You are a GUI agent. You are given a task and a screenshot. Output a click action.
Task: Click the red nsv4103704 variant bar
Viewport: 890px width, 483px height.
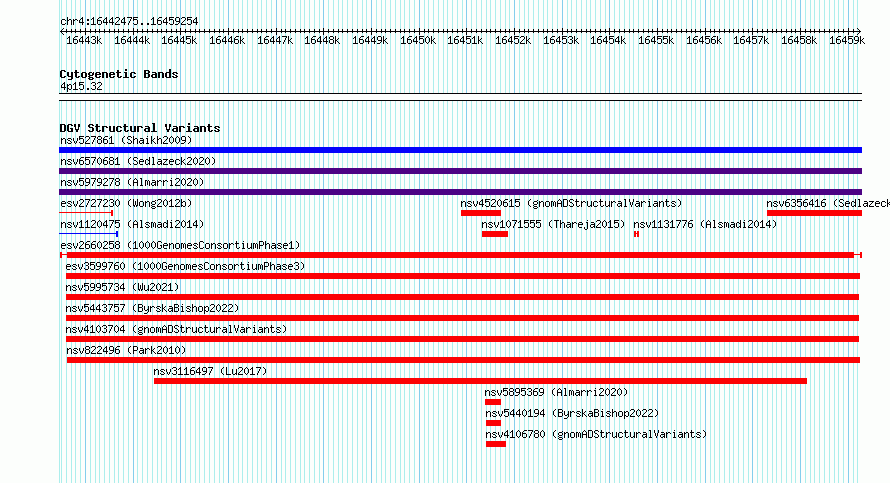[x=463, y=339]
